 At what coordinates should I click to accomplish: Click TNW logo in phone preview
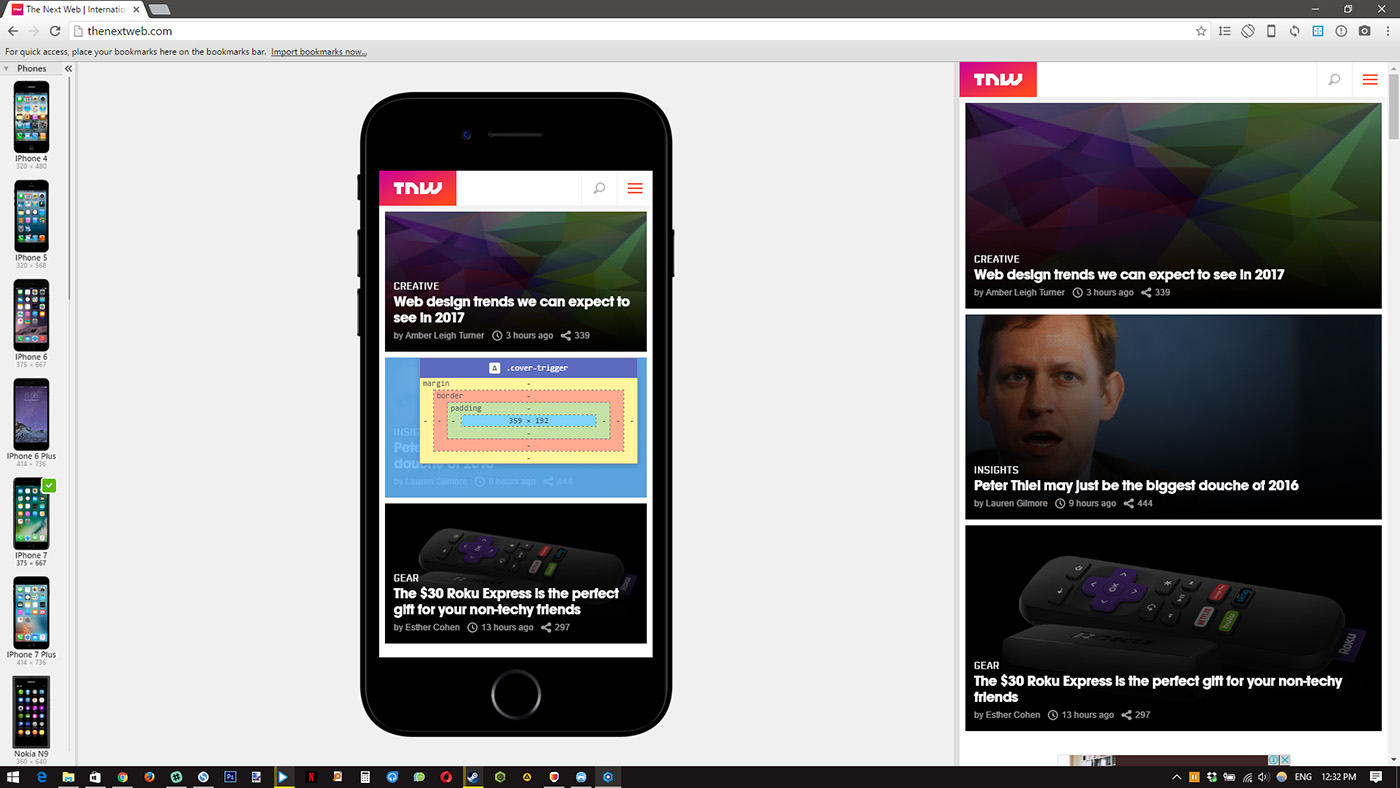point(418,188)
